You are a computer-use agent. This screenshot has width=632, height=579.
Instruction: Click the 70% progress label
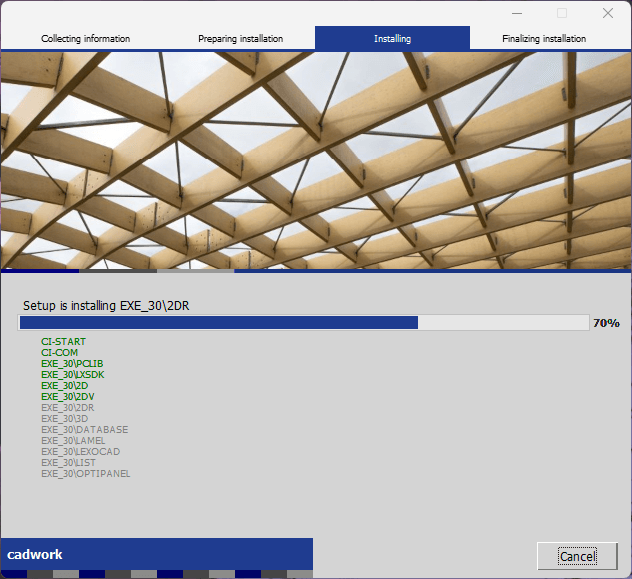tap(606, 323)
